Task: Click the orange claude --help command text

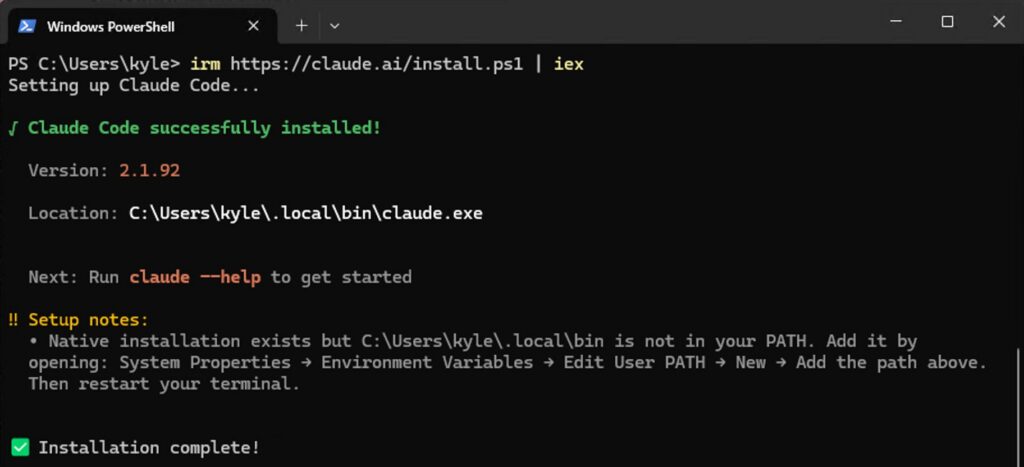Action: click(195, 277)
